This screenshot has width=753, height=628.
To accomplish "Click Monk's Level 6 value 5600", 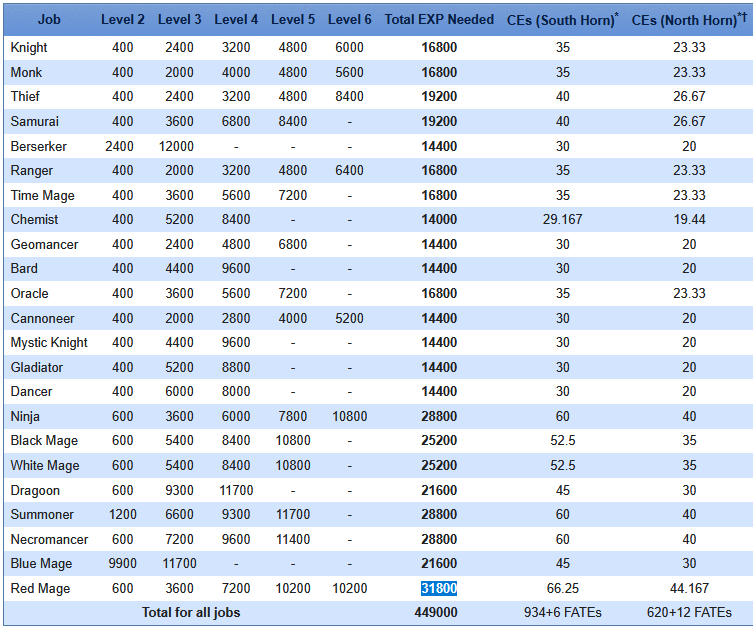I will coord(349,72).
